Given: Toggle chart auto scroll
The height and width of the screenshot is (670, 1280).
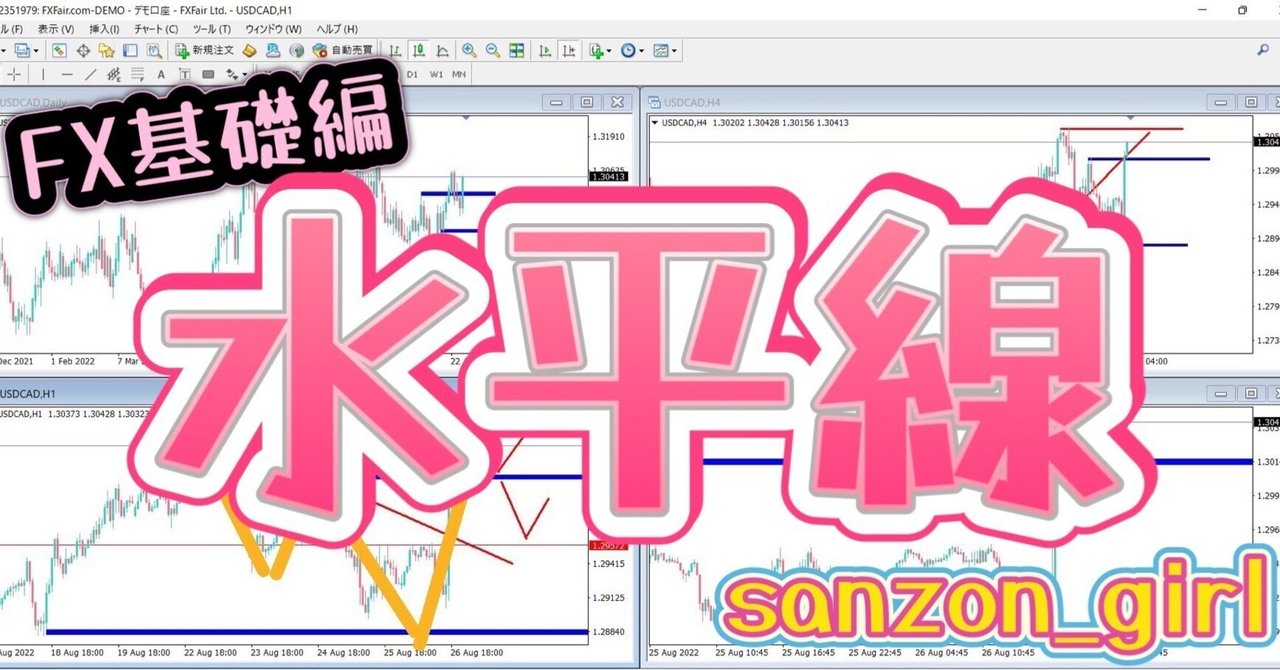Looking at the screenshot, I should point(546,50).
